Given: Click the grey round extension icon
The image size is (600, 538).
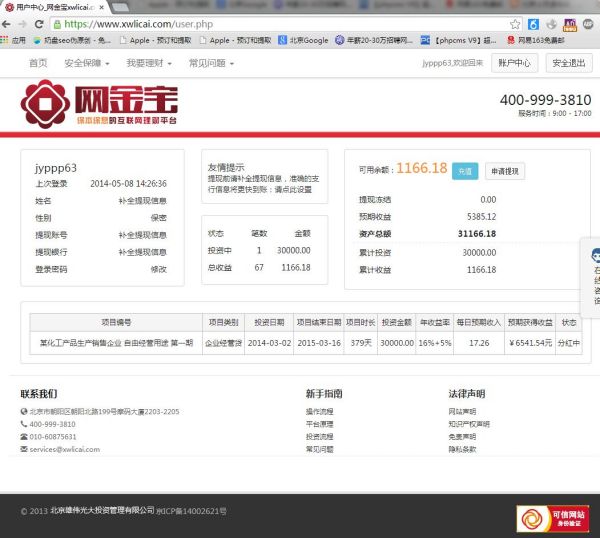Looking at the screenshot, I should coord(551,24).
